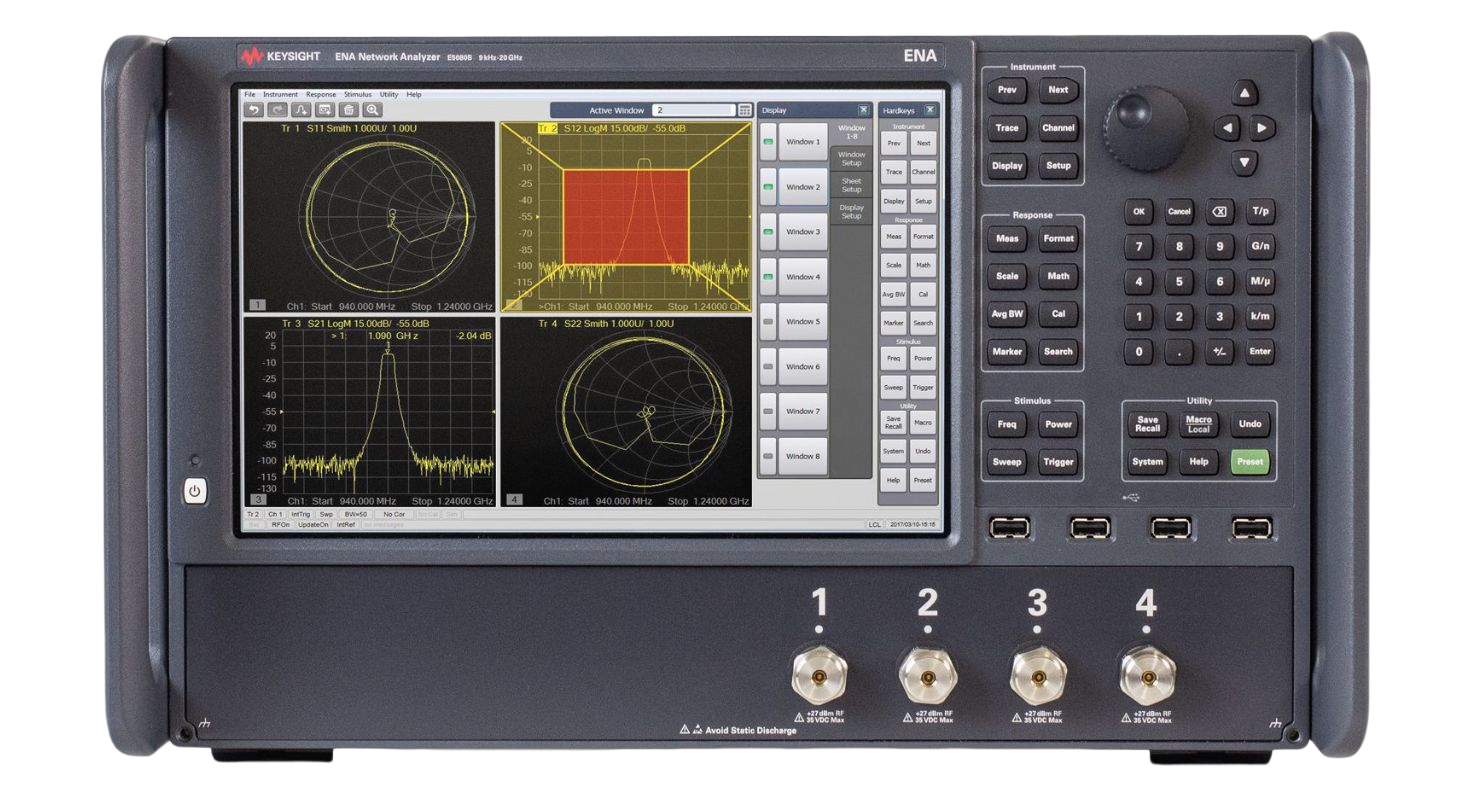Open the Stimulus menu
1483x801 pixels.
357,94
